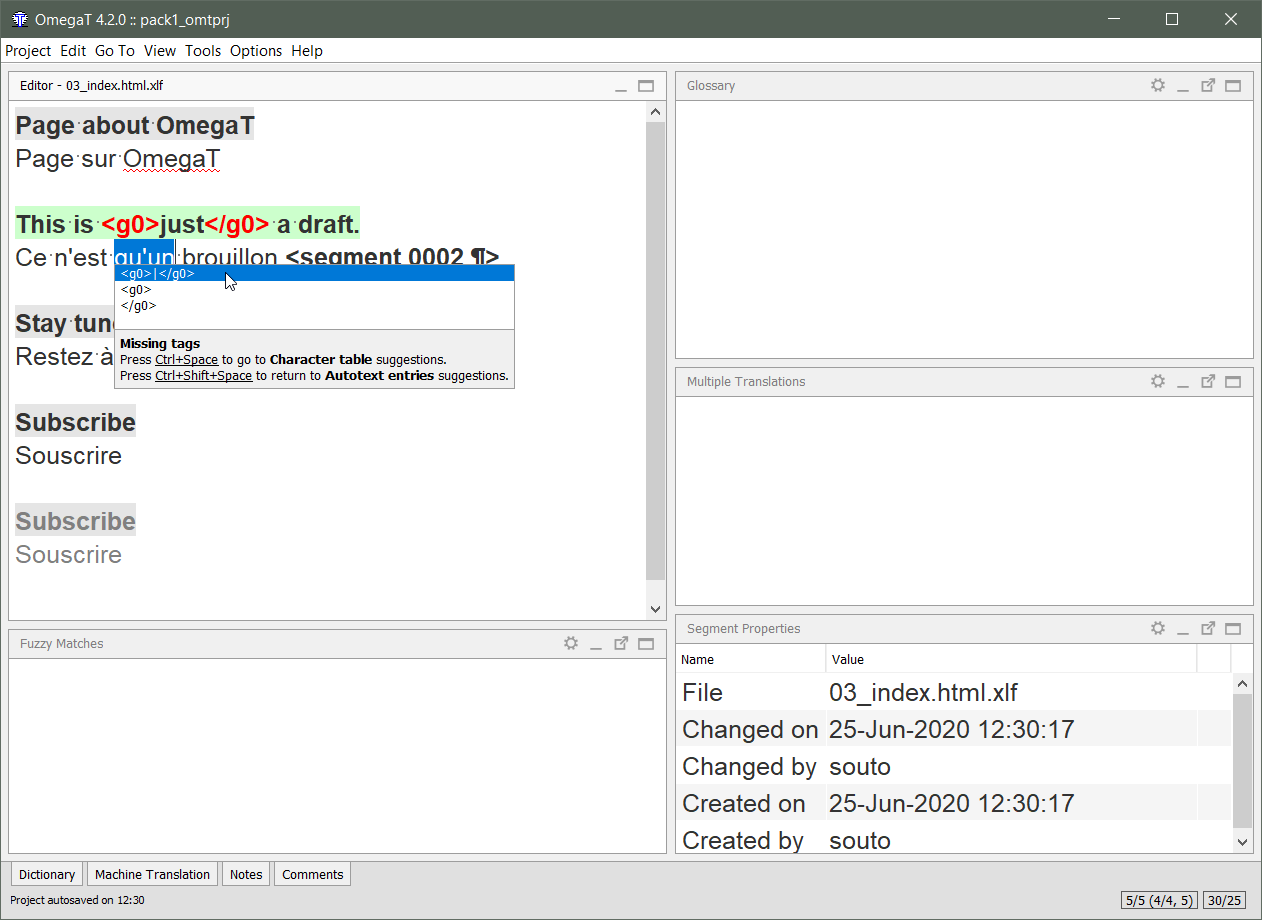Viewport: 1262px width, 920px height.
Task: Click the Value column header
Action: pyautogui.click(x=1011, y=659)
